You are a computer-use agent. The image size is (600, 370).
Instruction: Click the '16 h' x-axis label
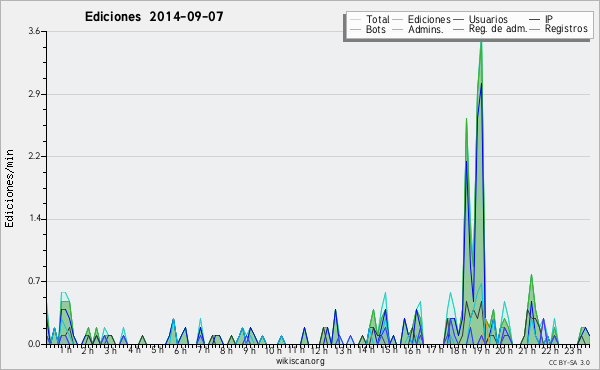[412, 351]
